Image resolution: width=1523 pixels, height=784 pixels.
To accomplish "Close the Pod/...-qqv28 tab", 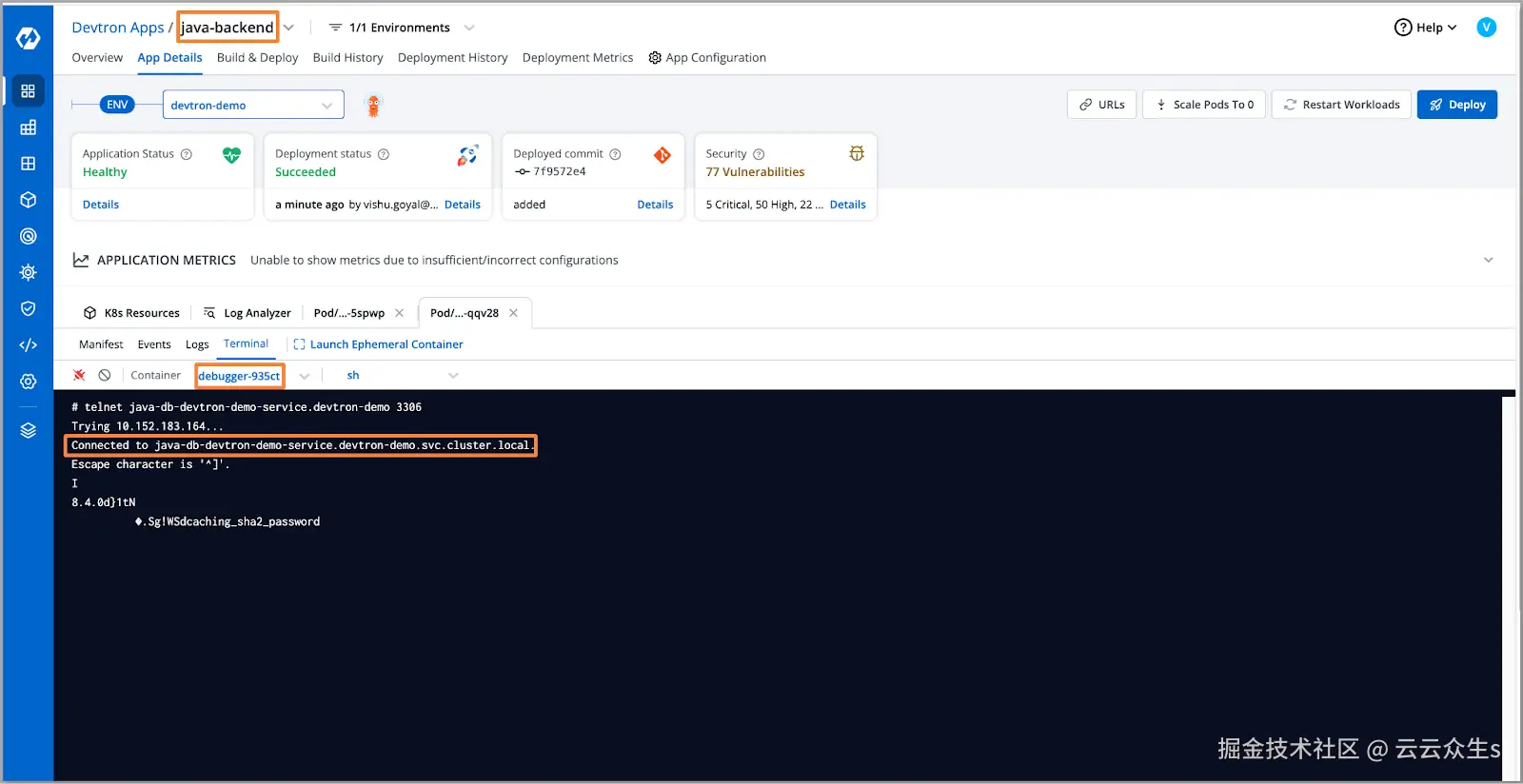I will 513,313.
